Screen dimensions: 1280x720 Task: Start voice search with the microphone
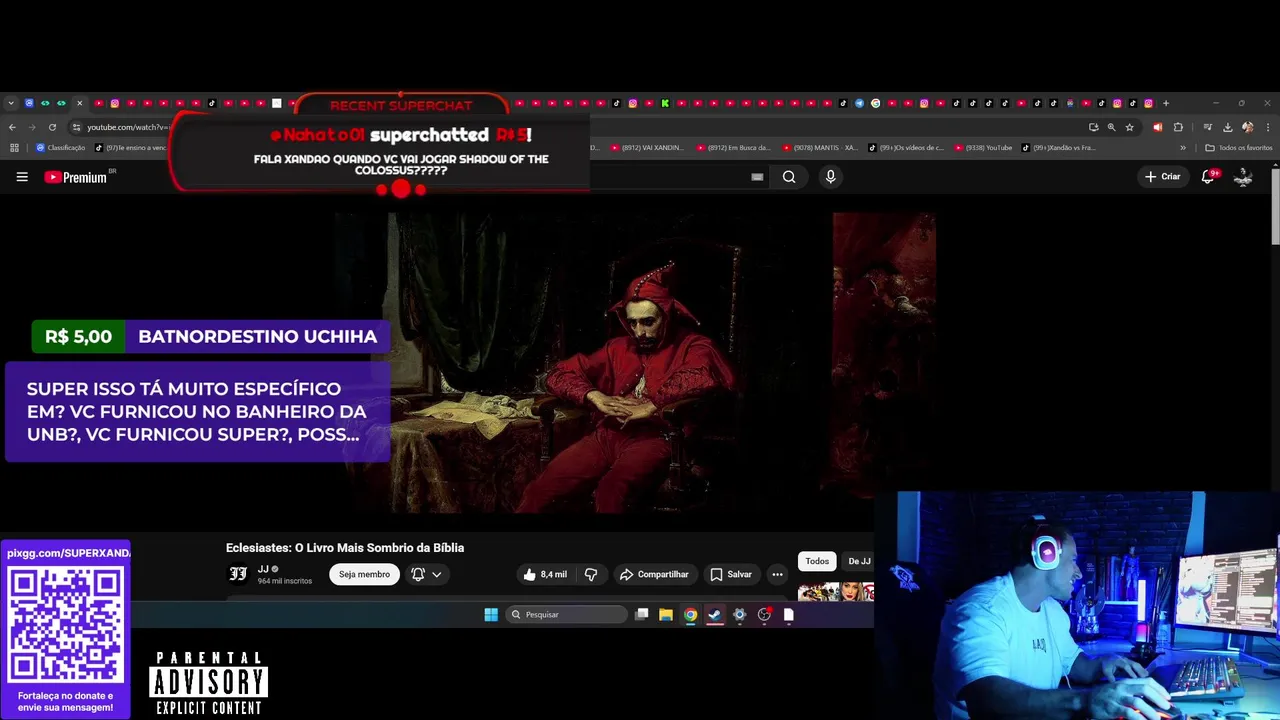(830, 177)
